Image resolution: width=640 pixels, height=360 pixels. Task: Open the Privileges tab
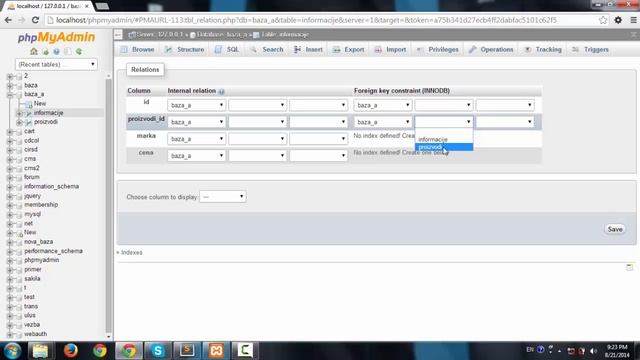[437, 49]
